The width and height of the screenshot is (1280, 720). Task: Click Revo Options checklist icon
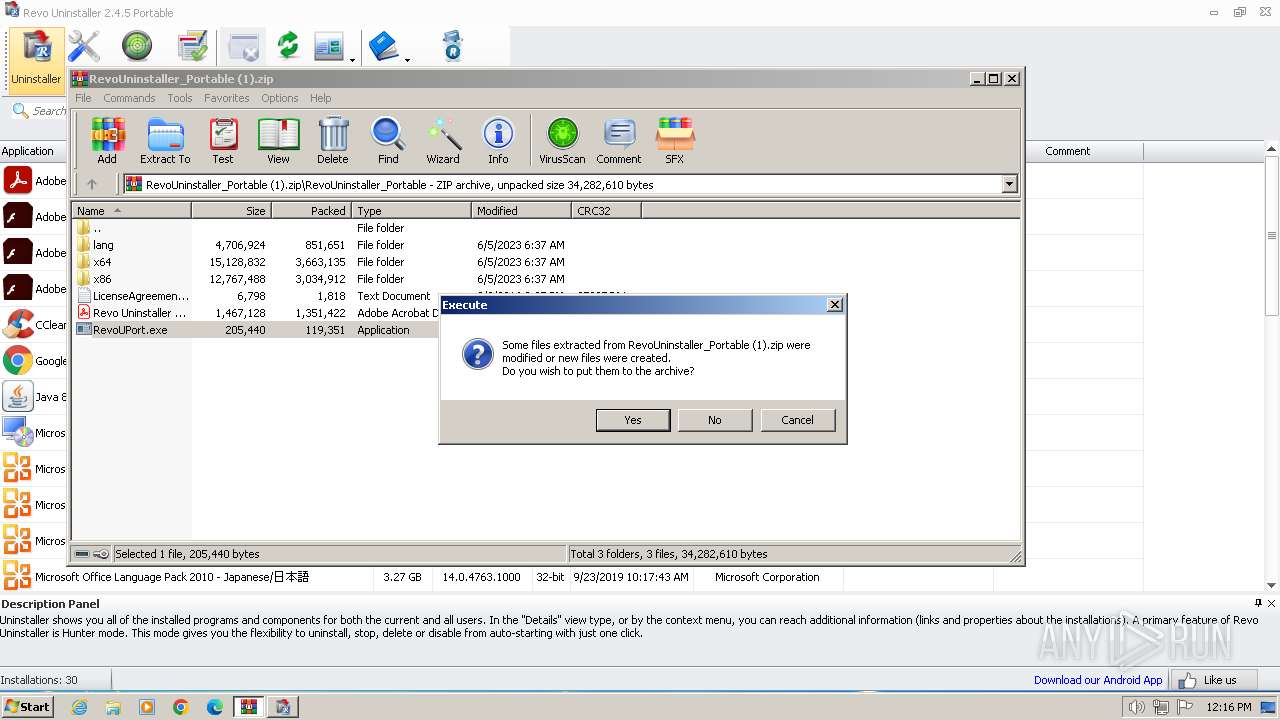(192, 46)
